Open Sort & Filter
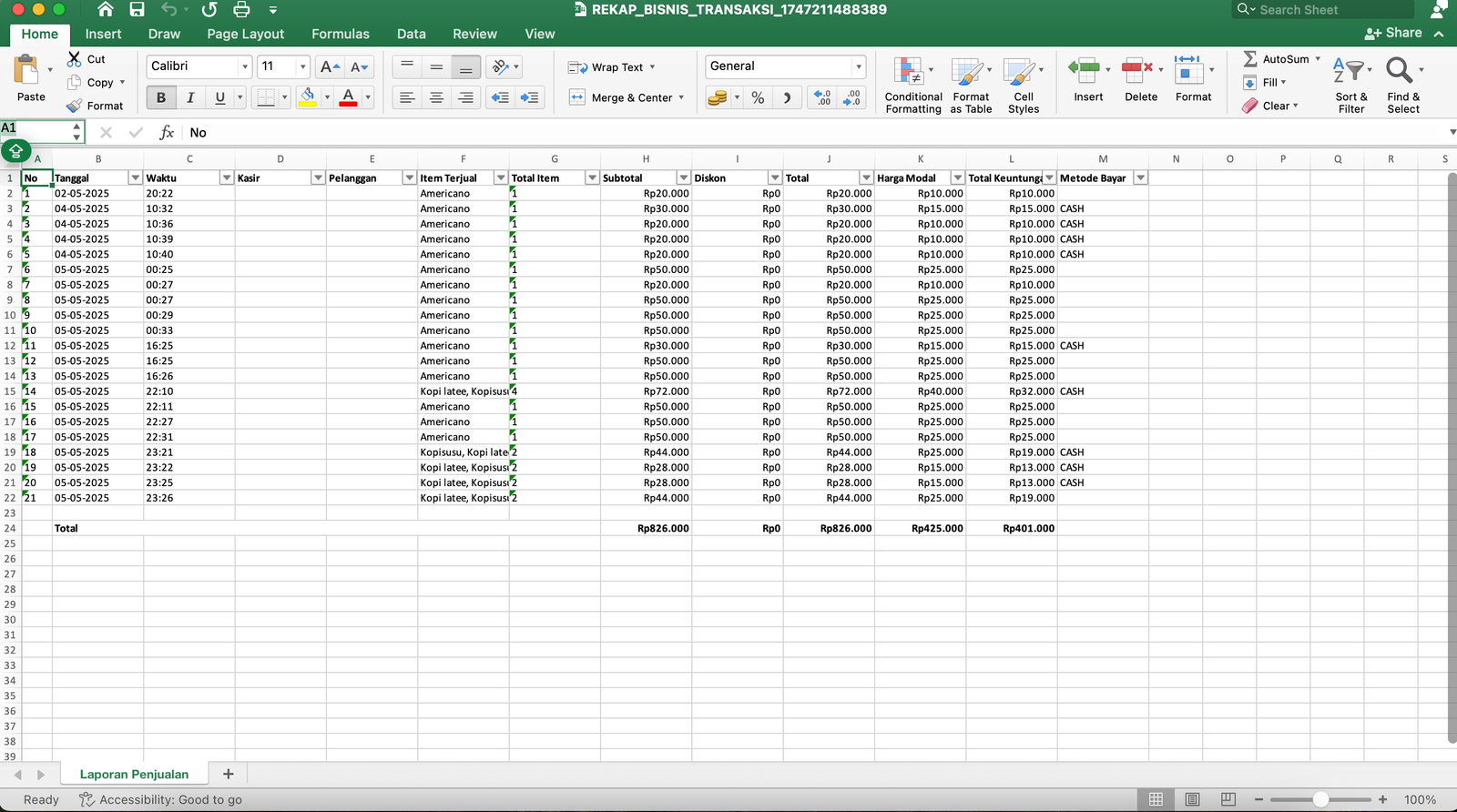Image resolution: width=1457 pixels, height=812 pixels. pyautogui.click(x=1351, y=85)
